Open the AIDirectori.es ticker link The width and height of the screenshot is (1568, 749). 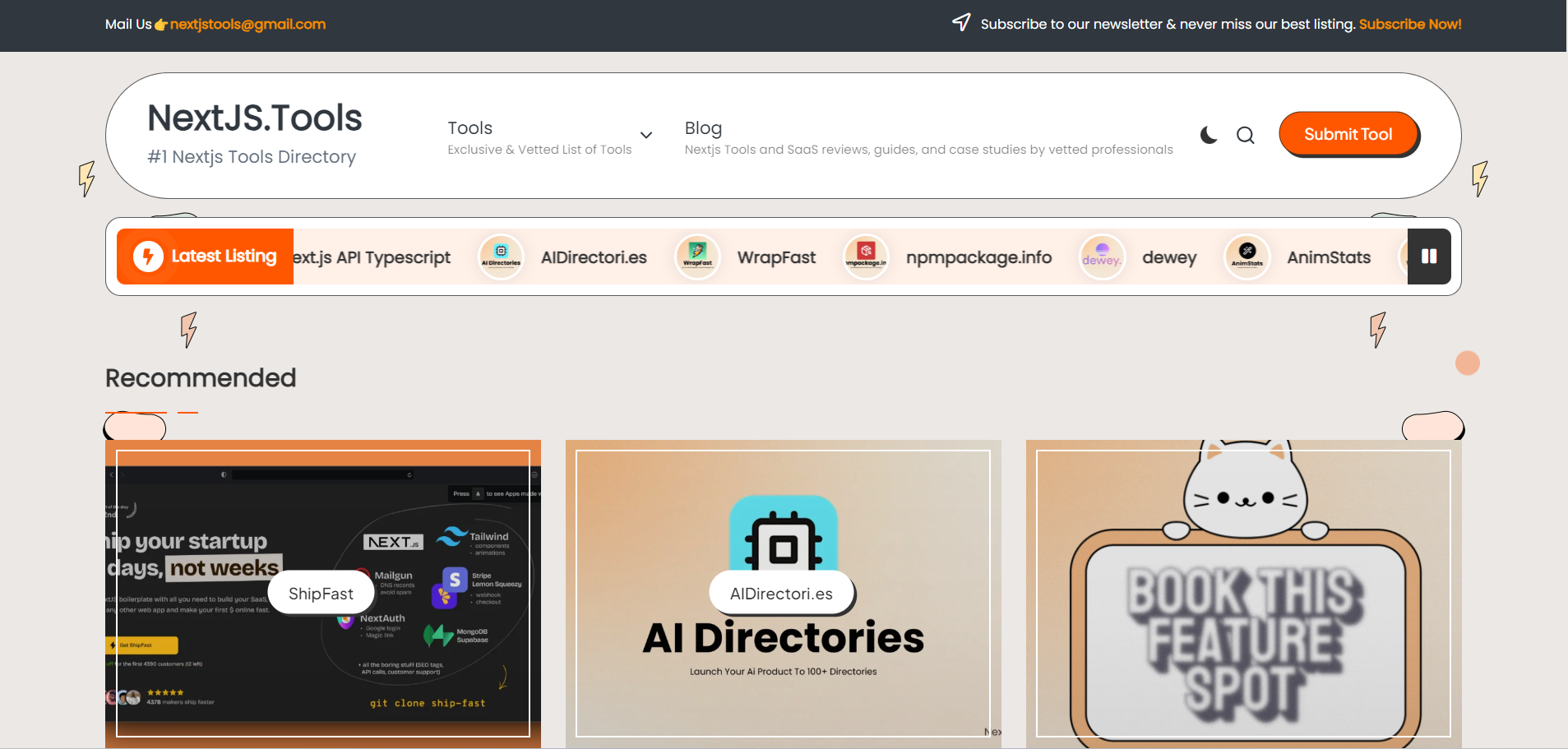594,257
